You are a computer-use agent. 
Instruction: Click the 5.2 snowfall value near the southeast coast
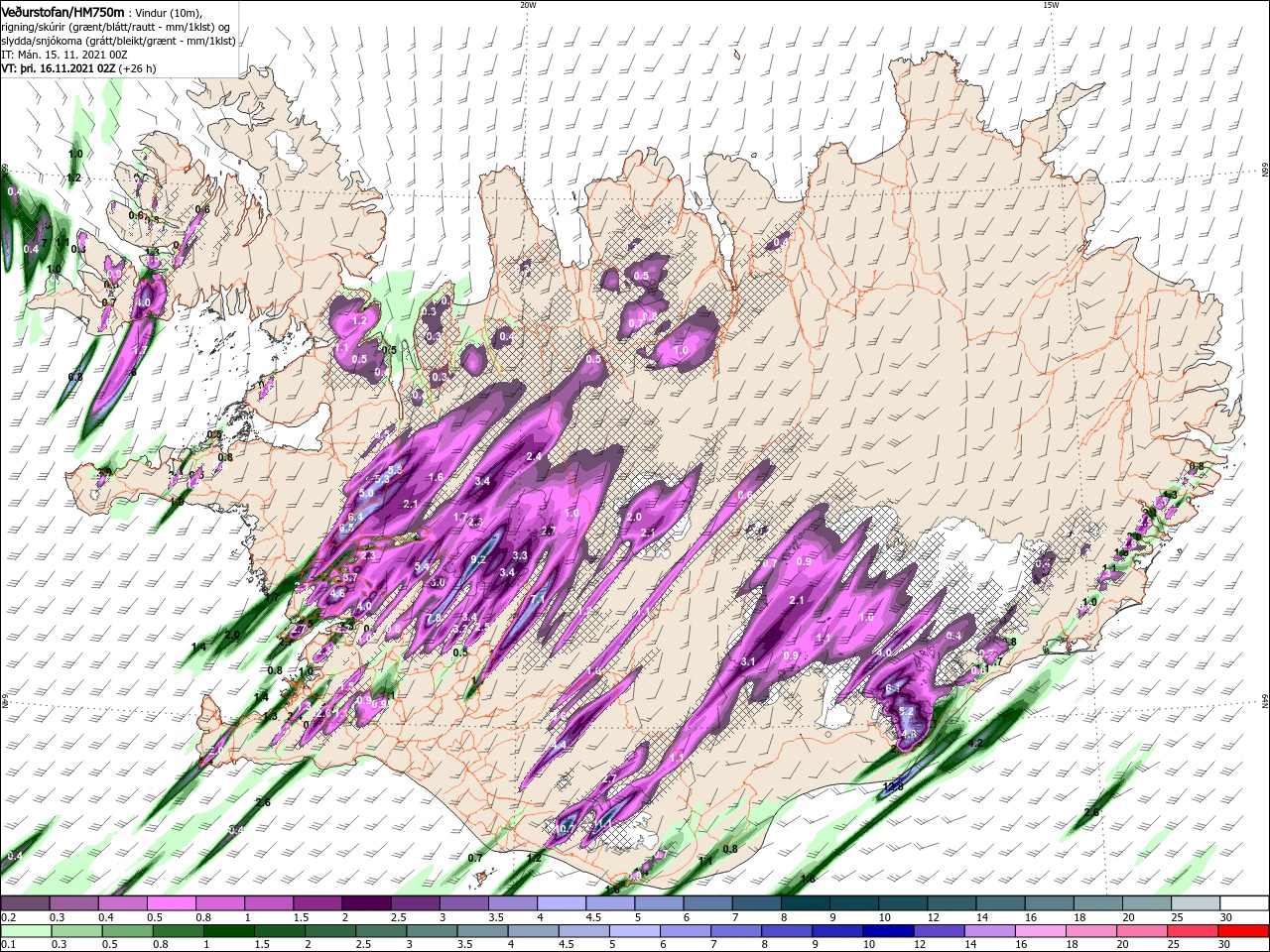point(906,711)
